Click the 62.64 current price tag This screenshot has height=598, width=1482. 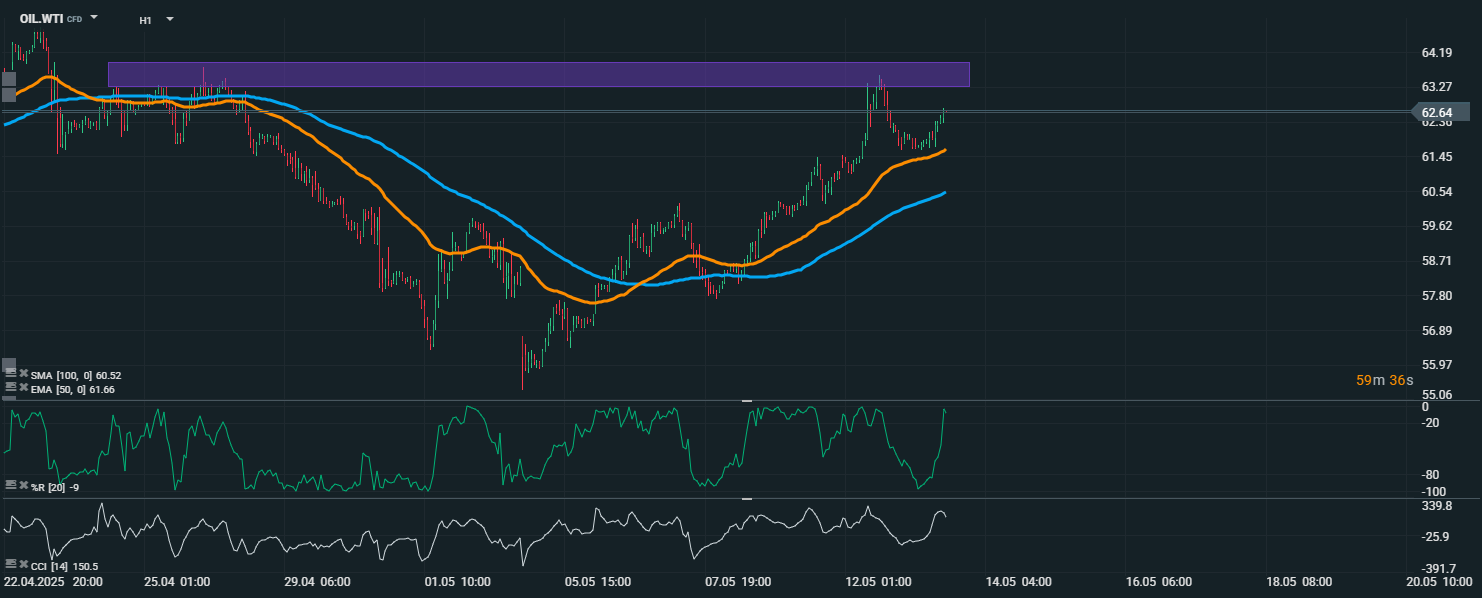coord(1442,112)
